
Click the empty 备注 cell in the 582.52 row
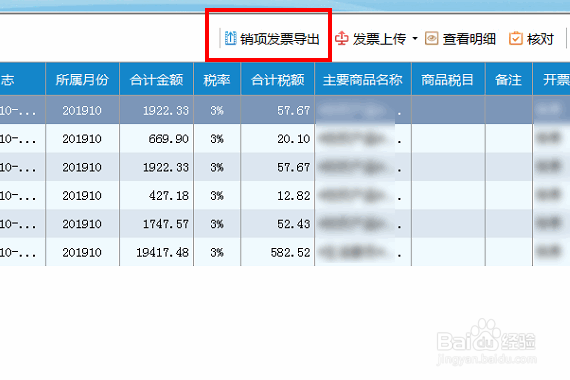pos(509,252)
